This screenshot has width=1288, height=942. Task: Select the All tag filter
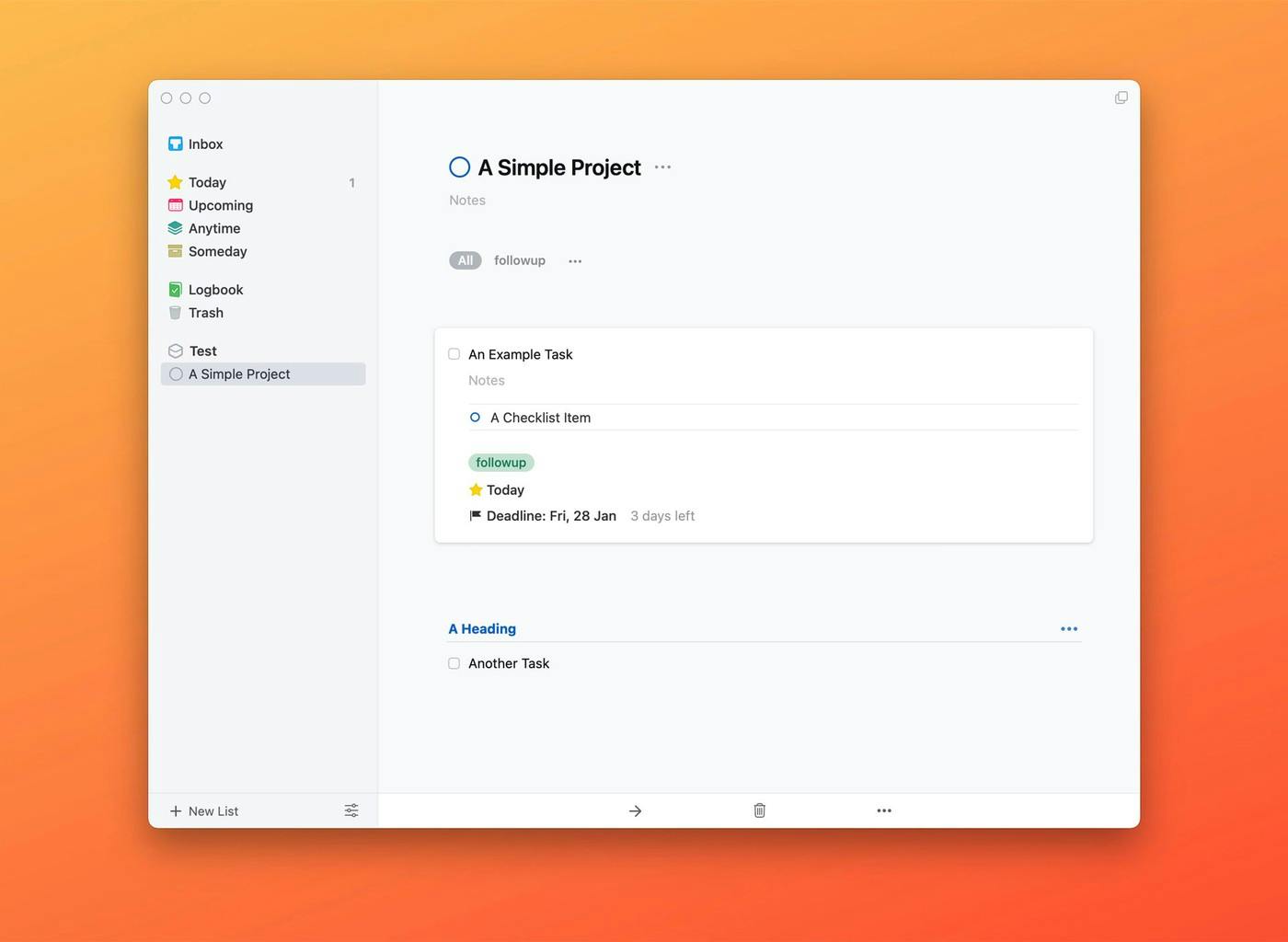[x=466, y=260]
